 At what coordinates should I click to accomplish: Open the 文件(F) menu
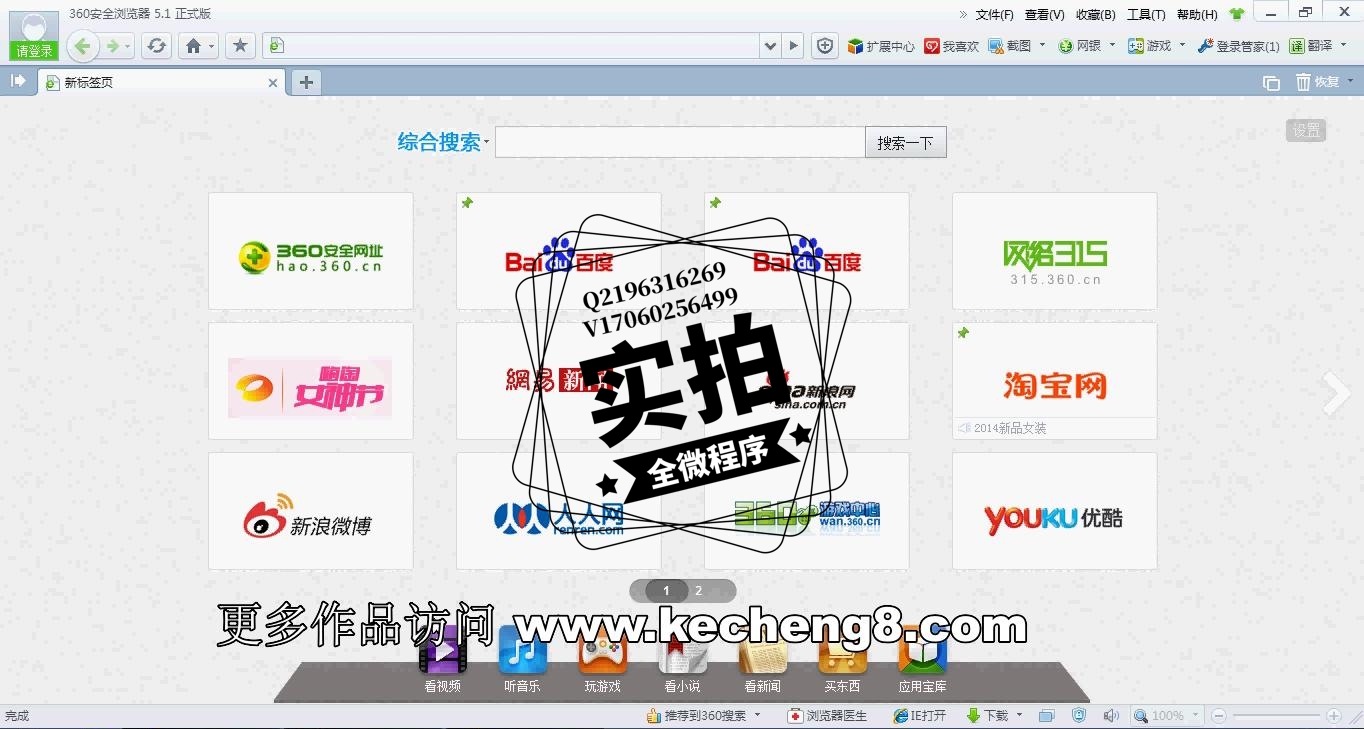coord(994,15)
